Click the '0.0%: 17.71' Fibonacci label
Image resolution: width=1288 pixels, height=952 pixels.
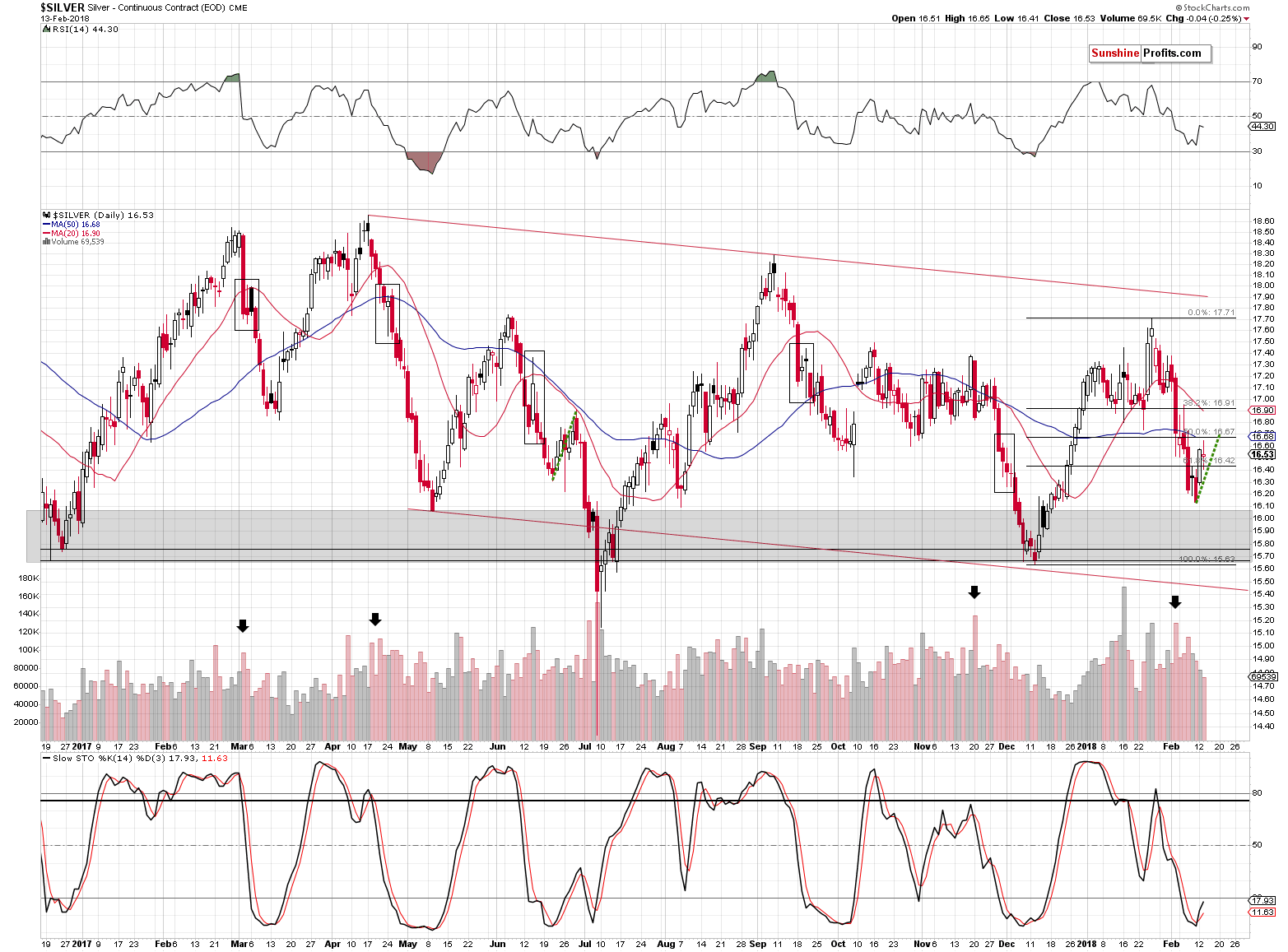point(1212,313)
